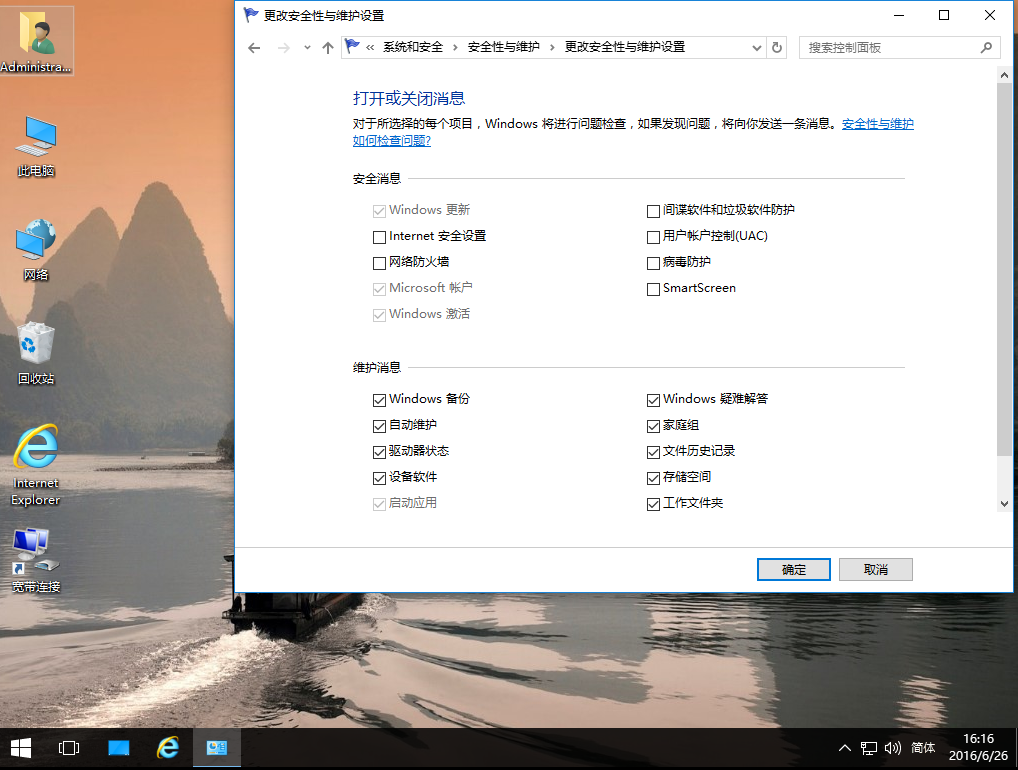Viewport: 1018px width, 770px height.
Task: Open the 宽带连接 desktop shortcut
Action: click(x=36, y=561)
